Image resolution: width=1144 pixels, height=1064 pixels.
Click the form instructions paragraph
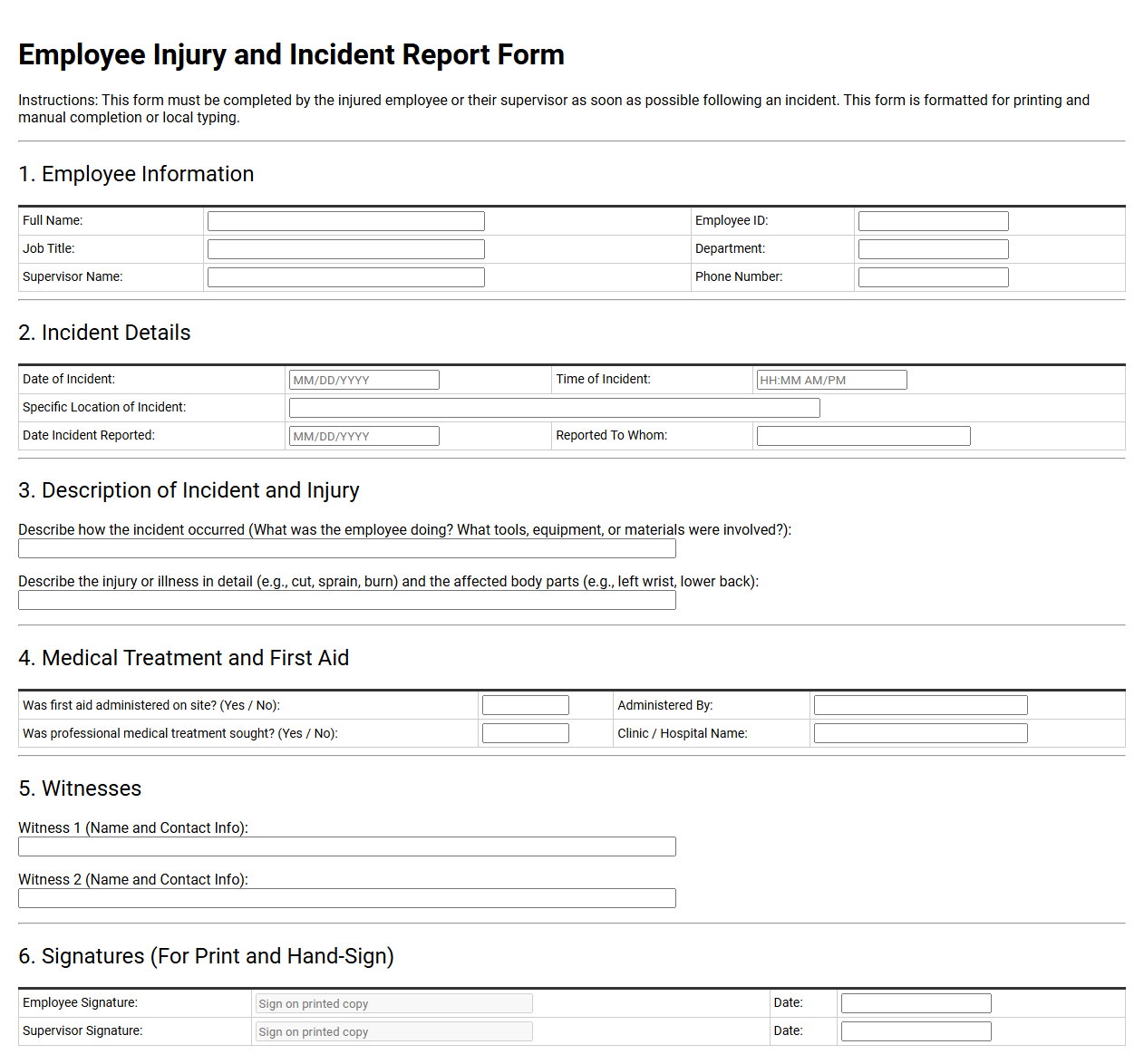[x=554, y=109]
